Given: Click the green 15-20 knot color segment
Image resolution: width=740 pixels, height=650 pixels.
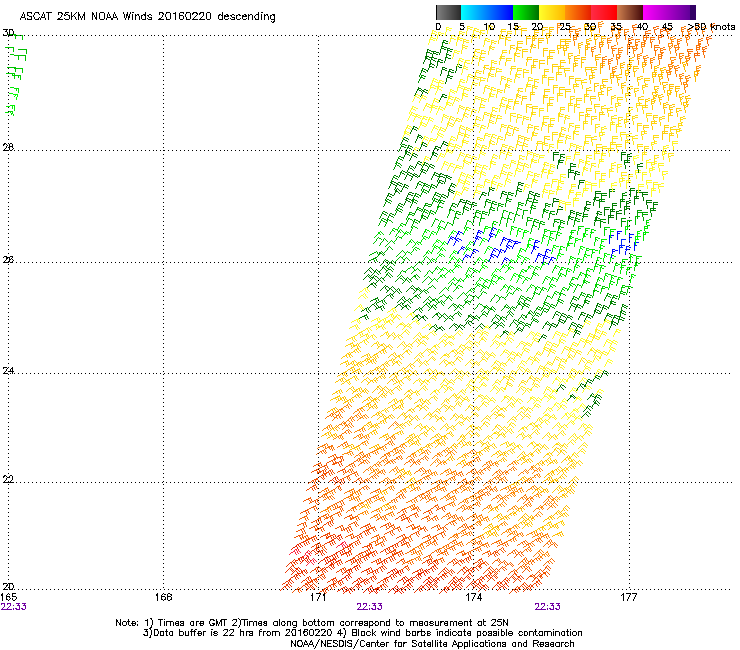Looking at the screenshot, I should click(526, 12).
